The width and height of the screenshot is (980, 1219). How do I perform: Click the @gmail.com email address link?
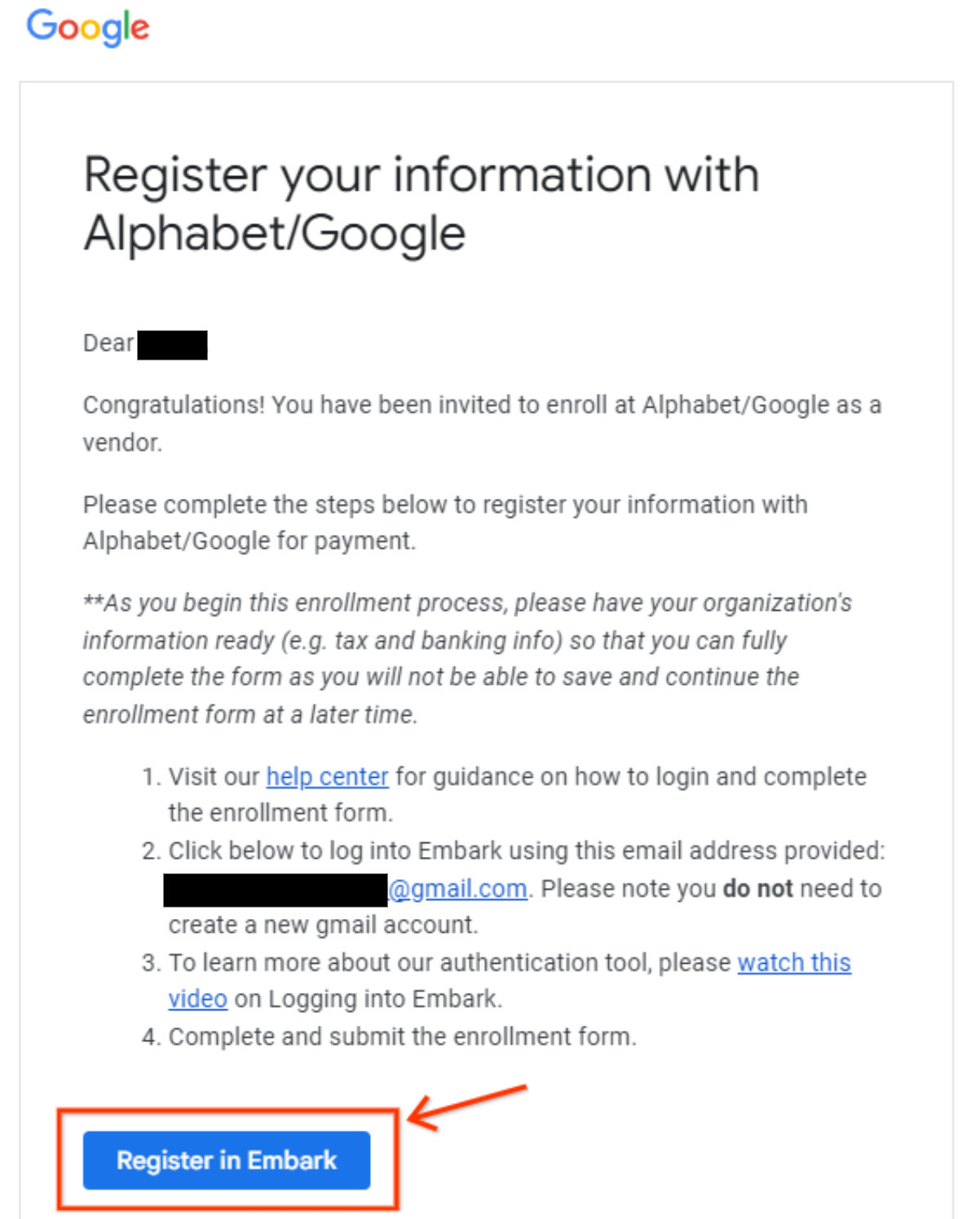(x=457, y=889)
